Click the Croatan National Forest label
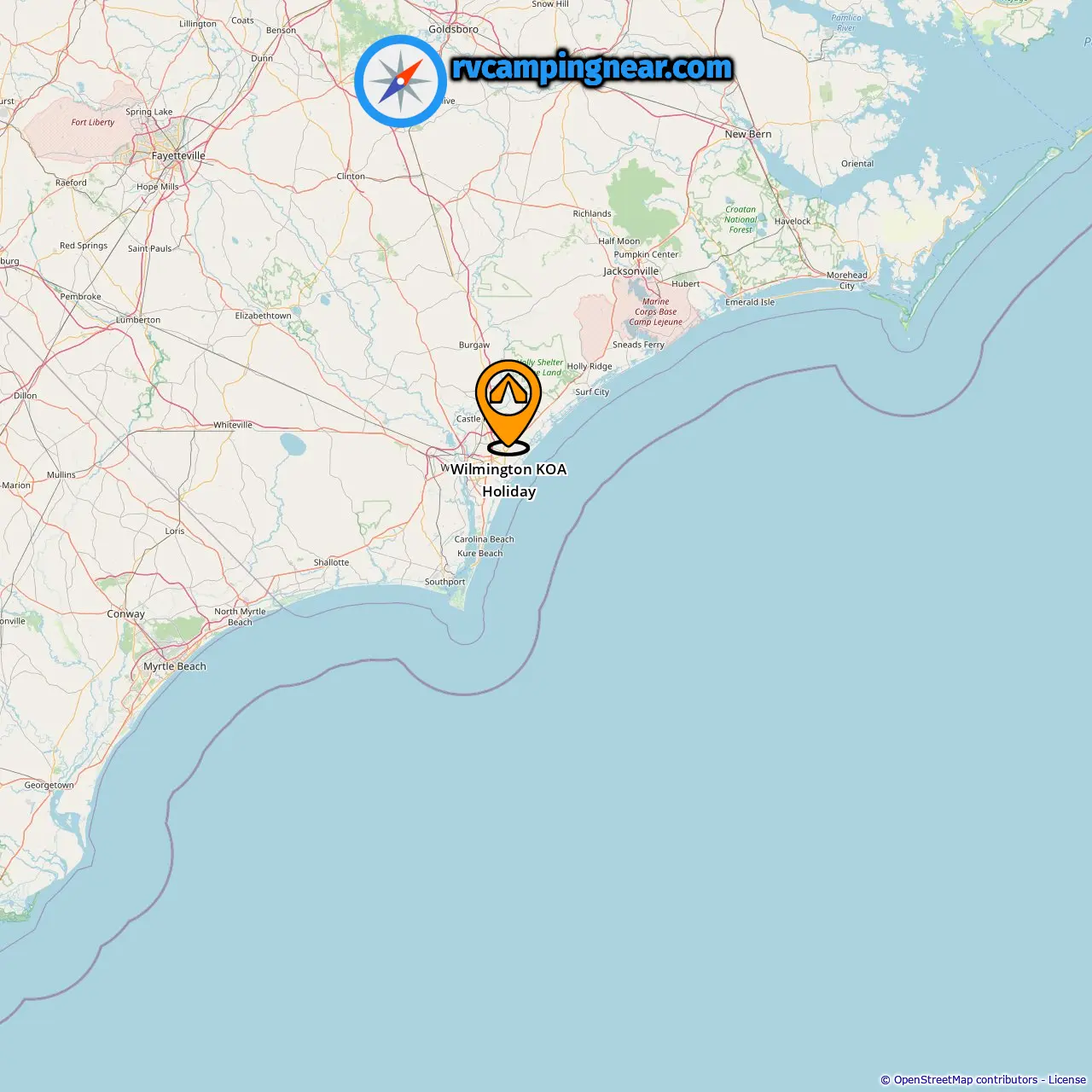1092x1092 pixels. tap(741, 219)
